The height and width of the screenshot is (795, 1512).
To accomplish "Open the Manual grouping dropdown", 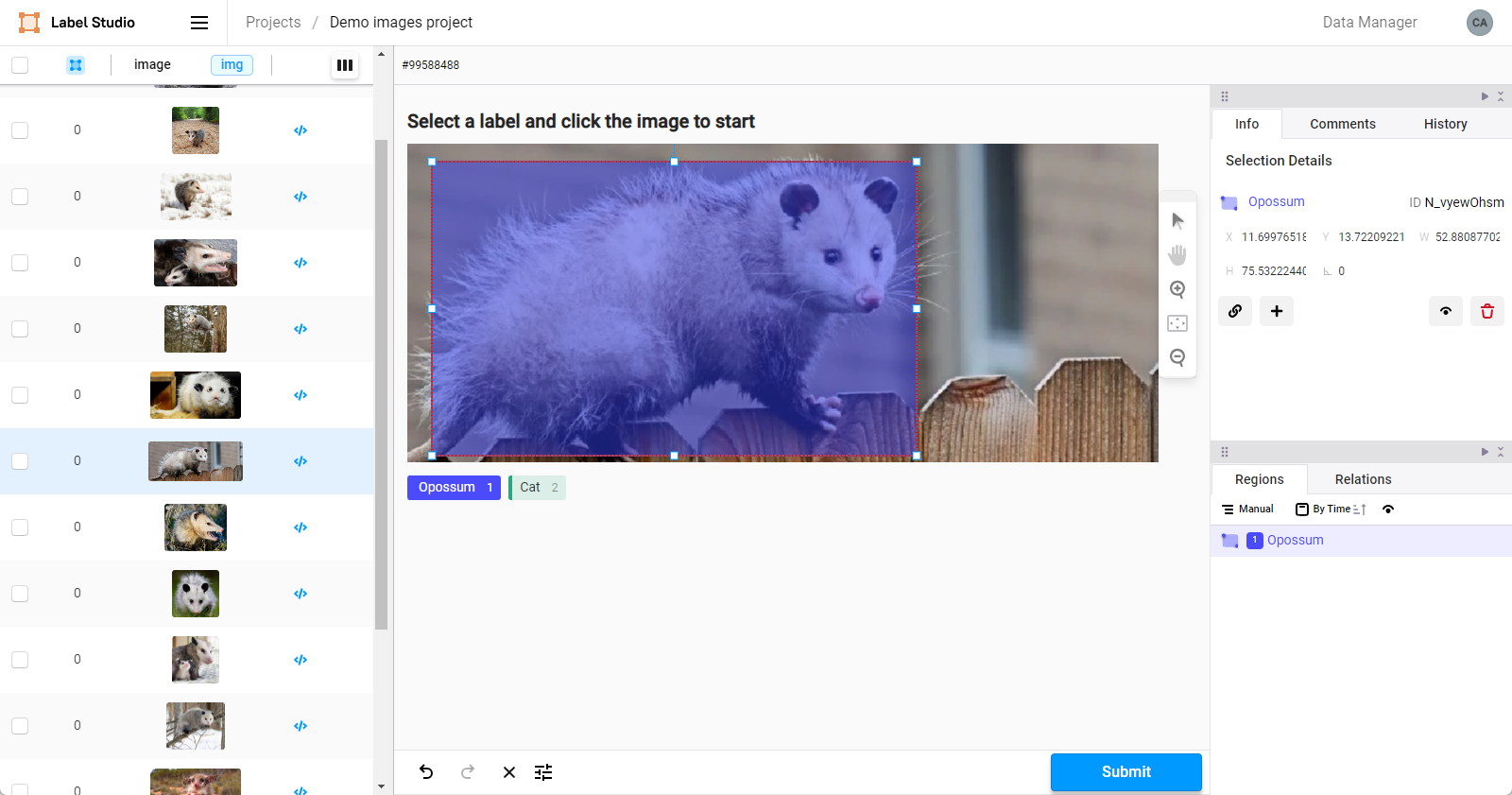I will tap(1248, 510).
